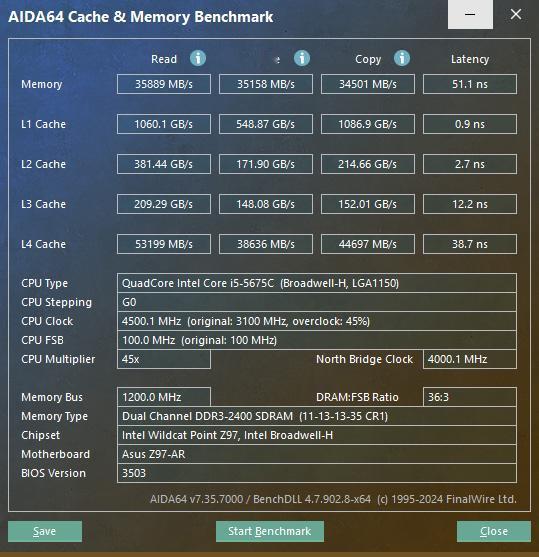Click the L4 Cache row label
Screen dimensions: 539x557
[43, 244]
